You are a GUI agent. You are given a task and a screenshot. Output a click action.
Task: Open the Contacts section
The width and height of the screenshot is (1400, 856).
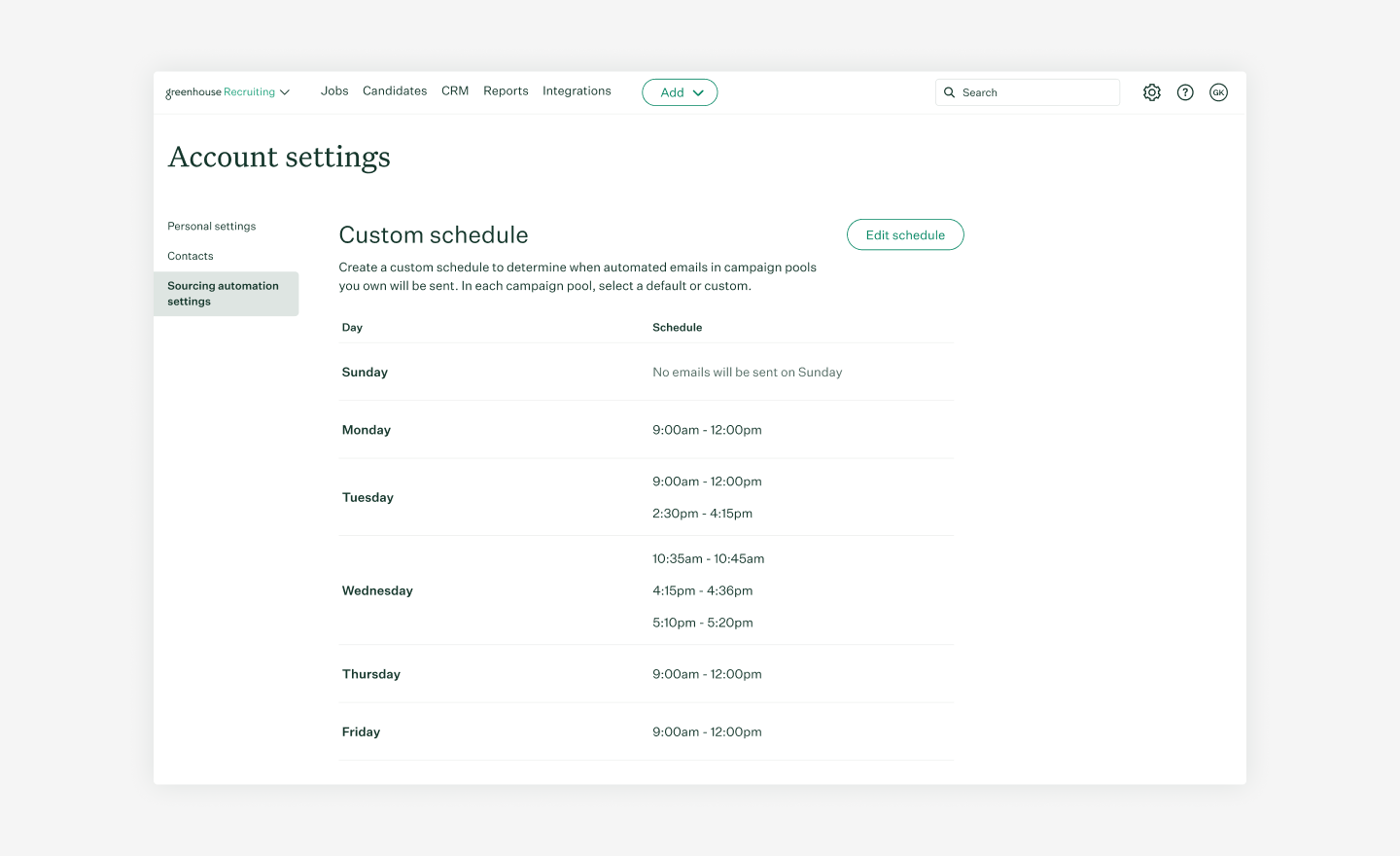click(x=190, y=256)
